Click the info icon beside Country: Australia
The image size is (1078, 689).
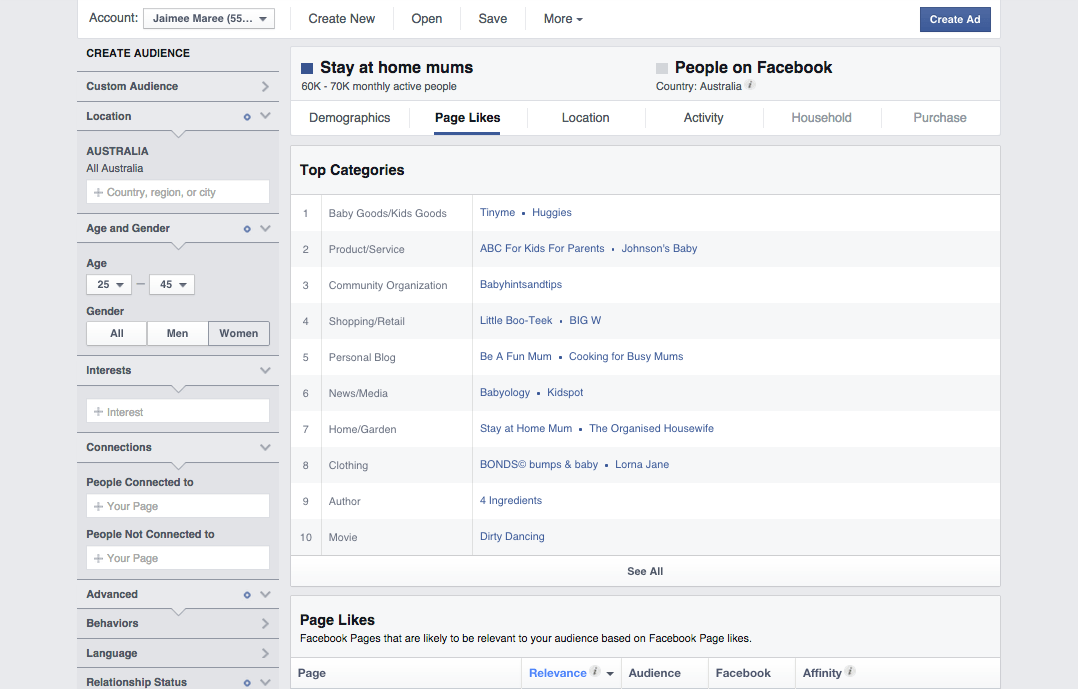point(750,85)
